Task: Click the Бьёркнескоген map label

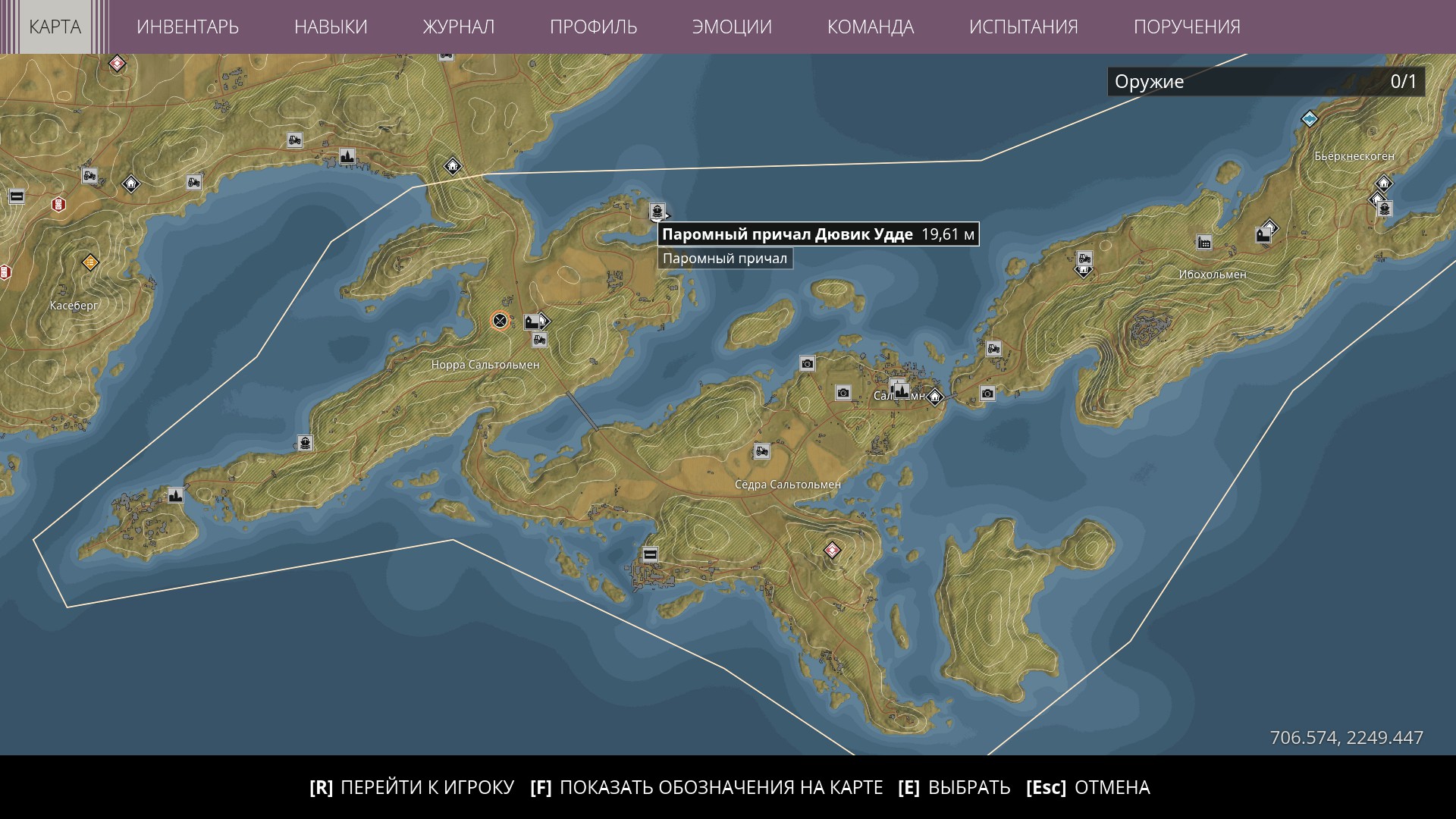Action: tap(1354, 156)
